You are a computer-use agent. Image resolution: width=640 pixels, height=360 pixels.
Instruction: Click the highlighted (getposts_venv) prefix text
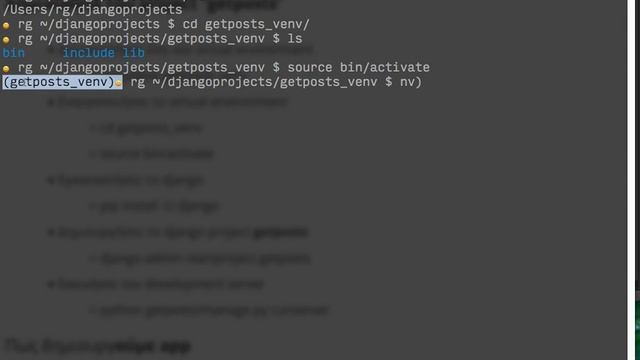[58, 82]
